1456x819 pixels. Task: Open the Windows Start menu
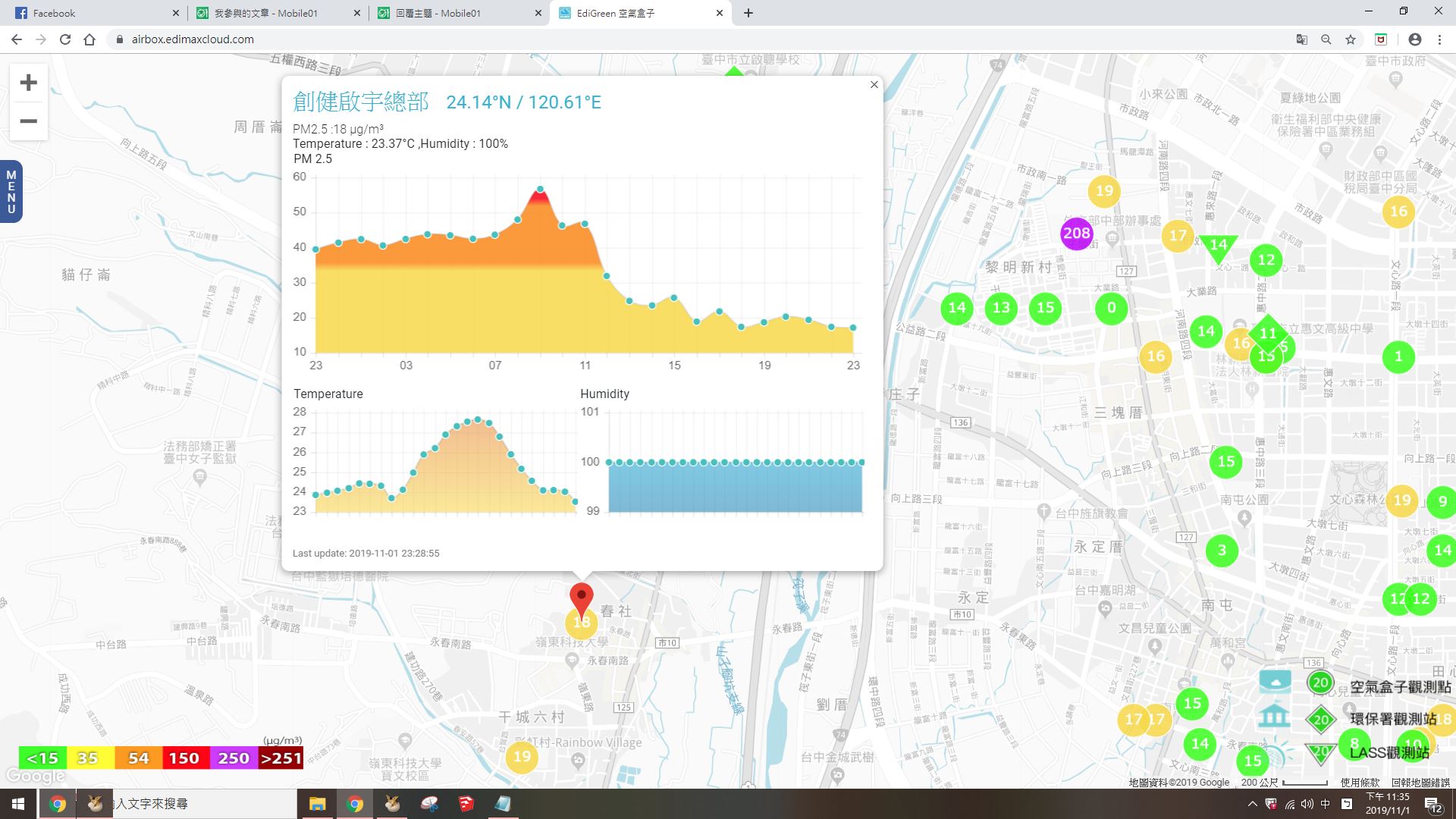pos(18,804)
